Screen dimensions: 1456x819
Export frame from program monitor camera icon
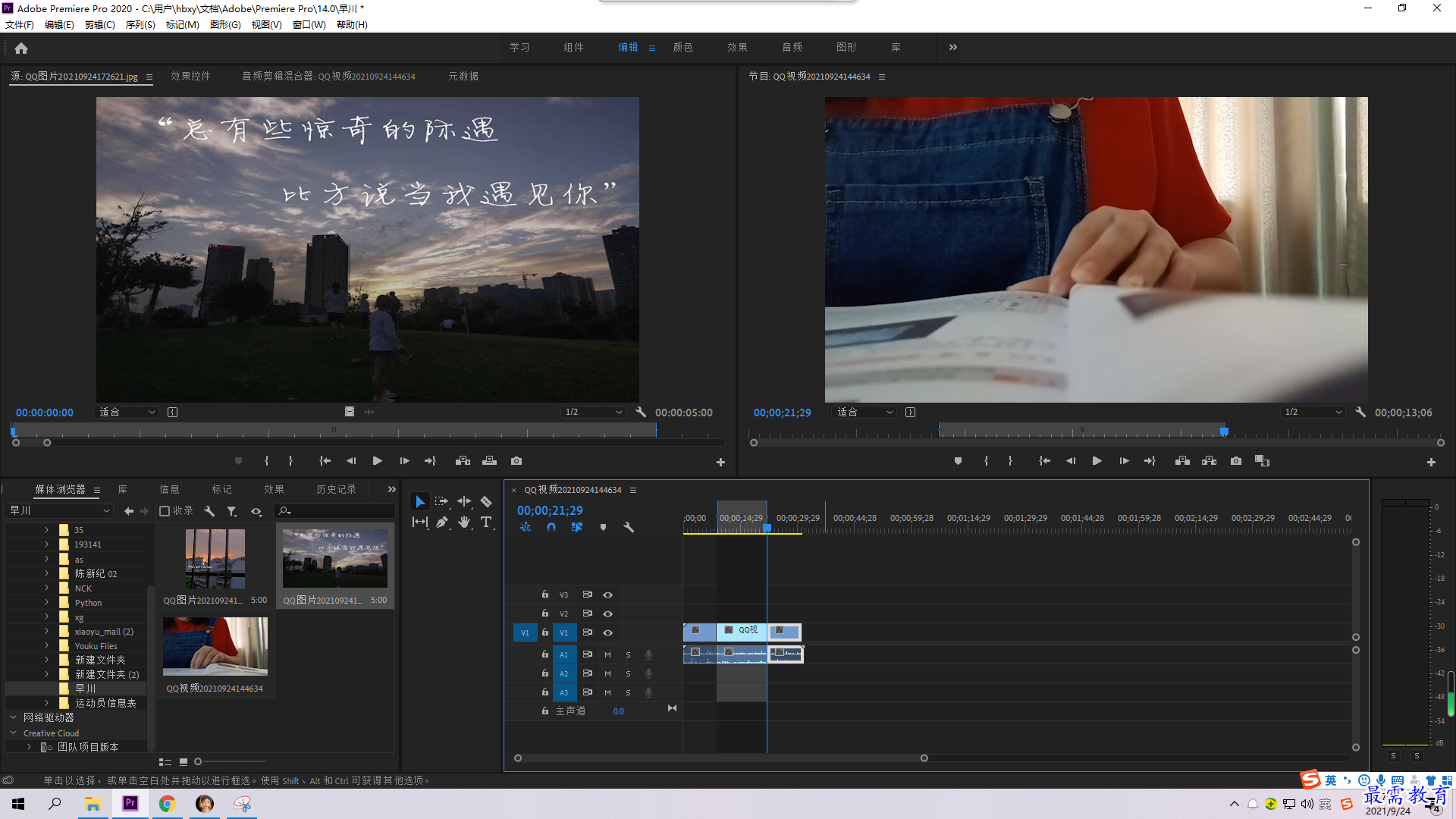(1236, 461)
